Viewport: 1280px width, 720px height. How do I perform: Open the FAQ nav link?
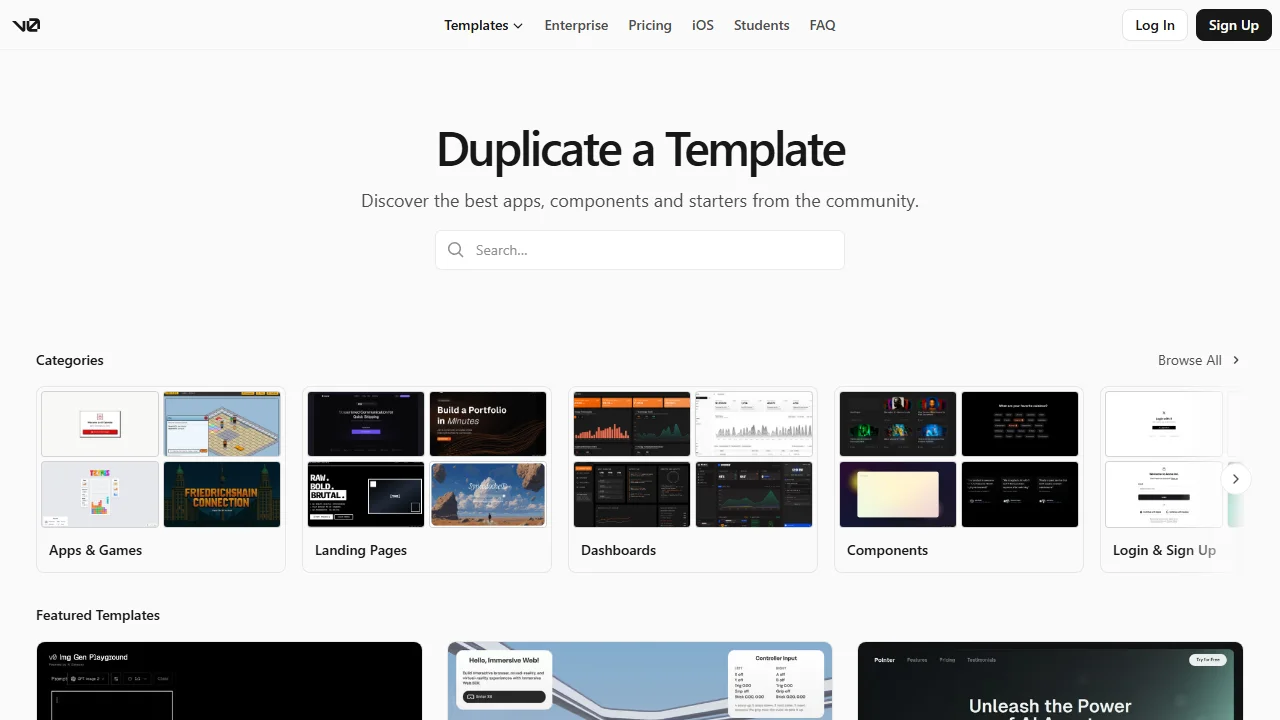(823, 25)
